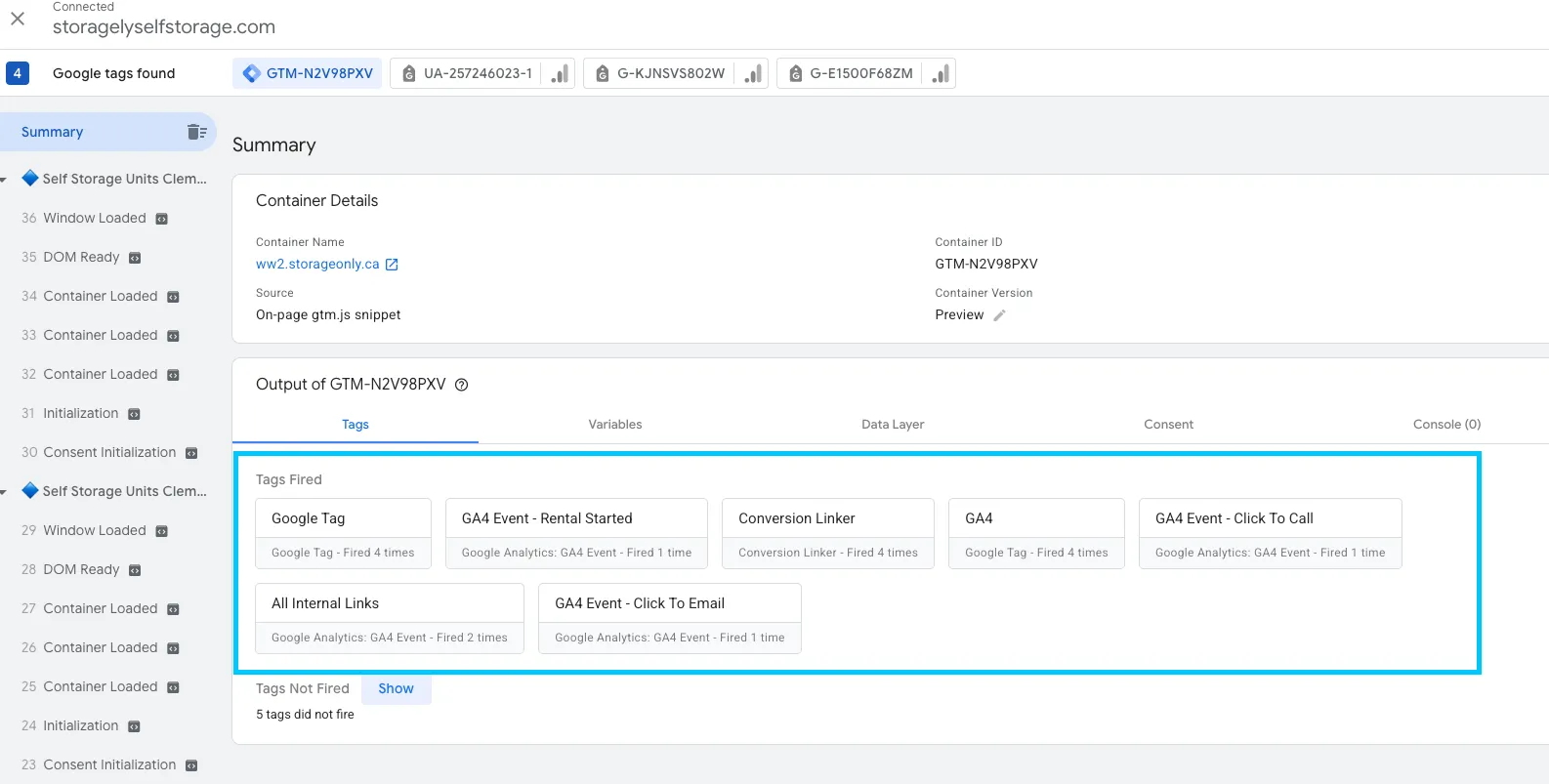Viewport: 1549px width, 784px height.
Task: Collapse the second Self Storage Units Clem... group
Action: pyautogui.click(x=4, y=492)
